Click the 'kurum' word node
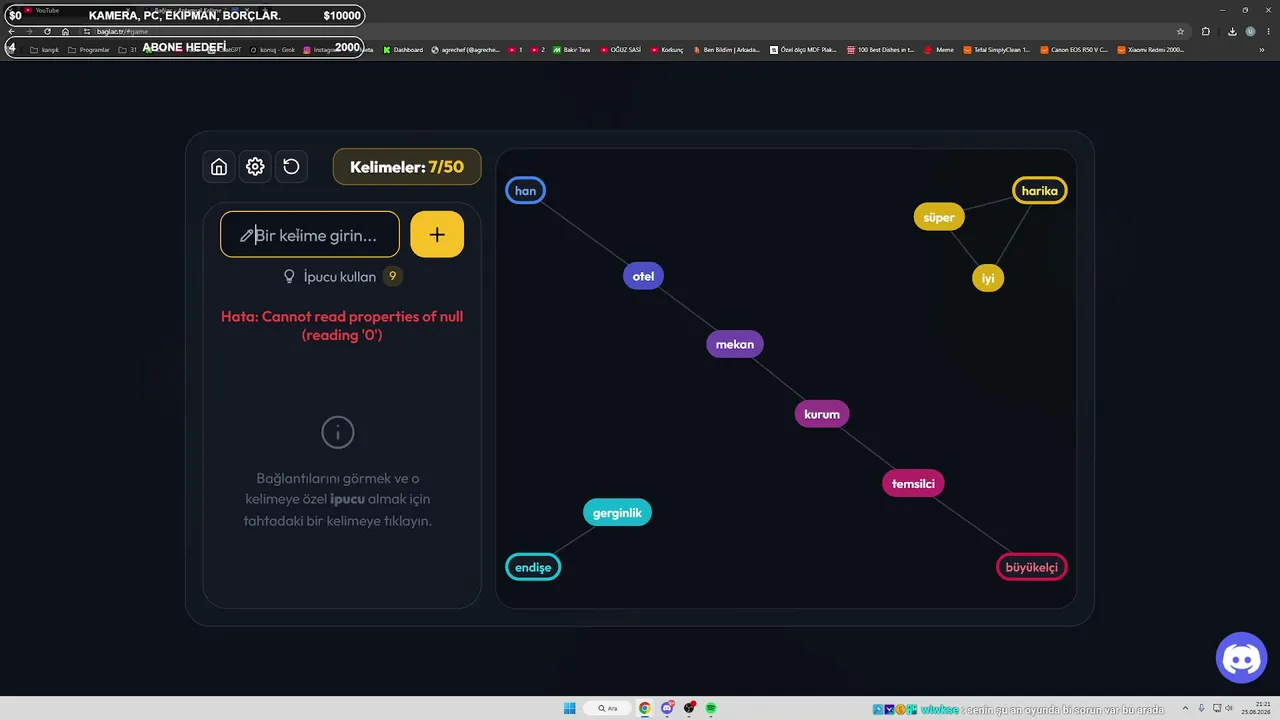1280x720 pixels. [x=822, y=414]
